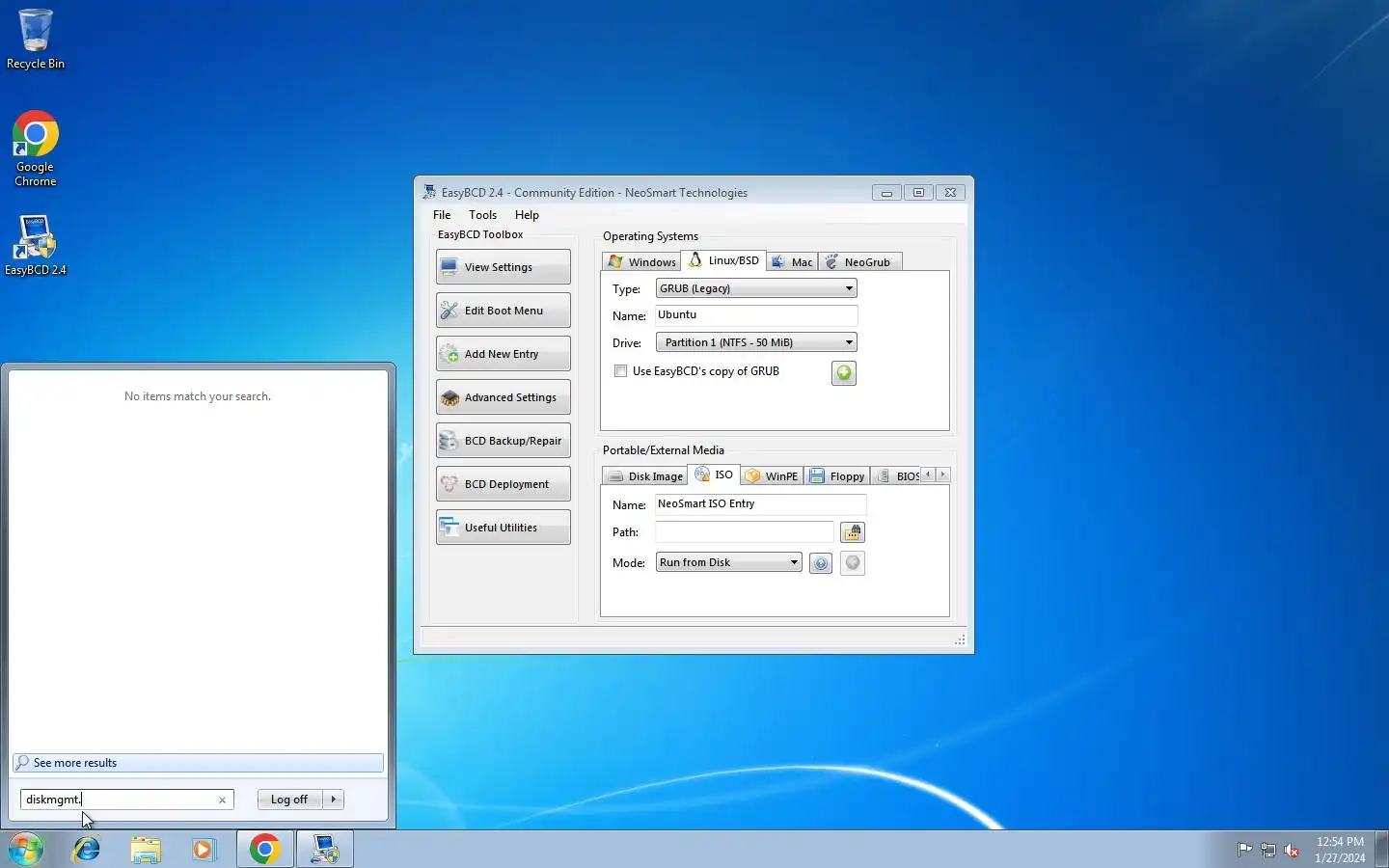Image resolution: width=1389 pixels, height=868 pixels.
Task: Click the network tray icon
Action: point(1268,850)
